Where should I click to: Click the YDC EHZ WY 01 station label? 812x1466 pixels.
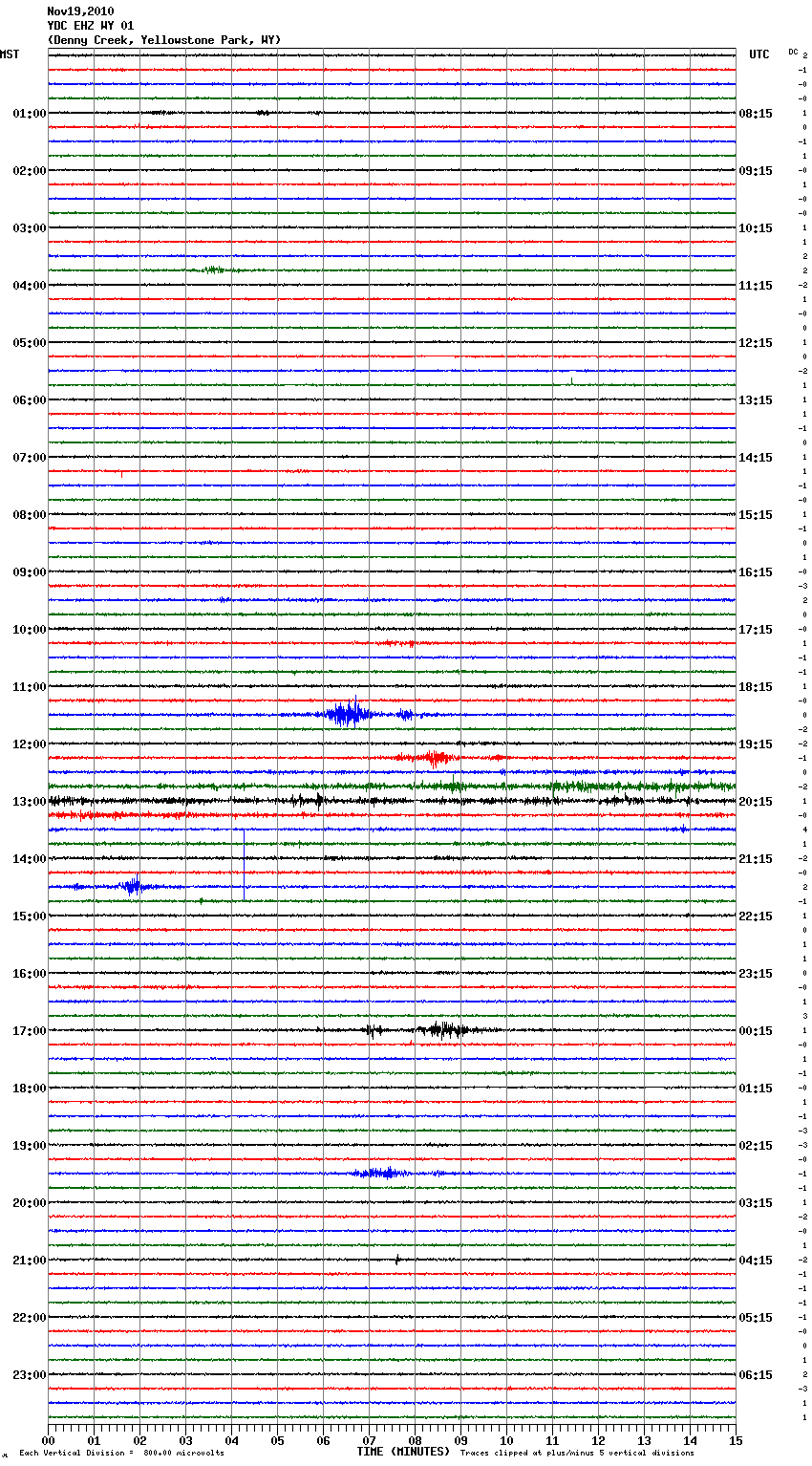(x=91, y=26)
